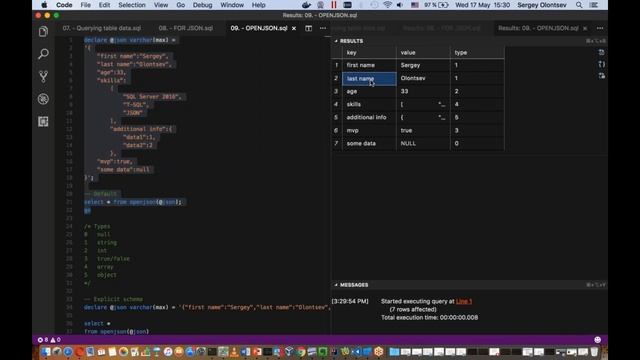Collapse the RESULTS section
The height and width of the screenshot is (360, 640).
click(349, 41)
